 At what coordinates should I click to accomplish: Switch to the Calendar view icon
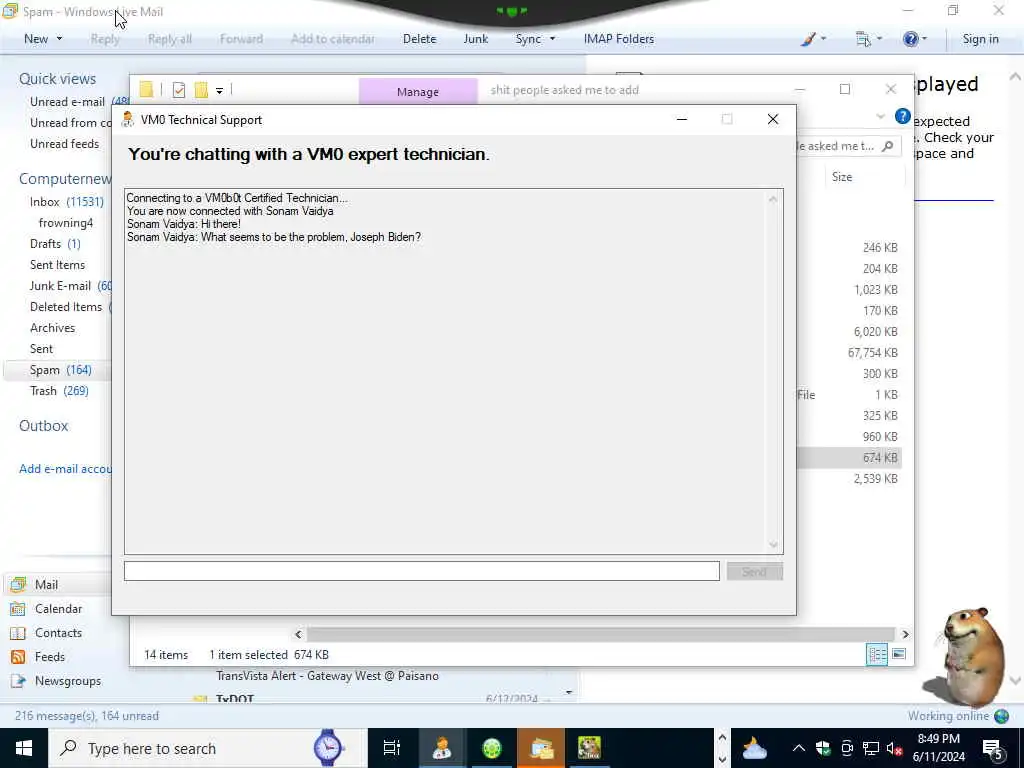18,609
